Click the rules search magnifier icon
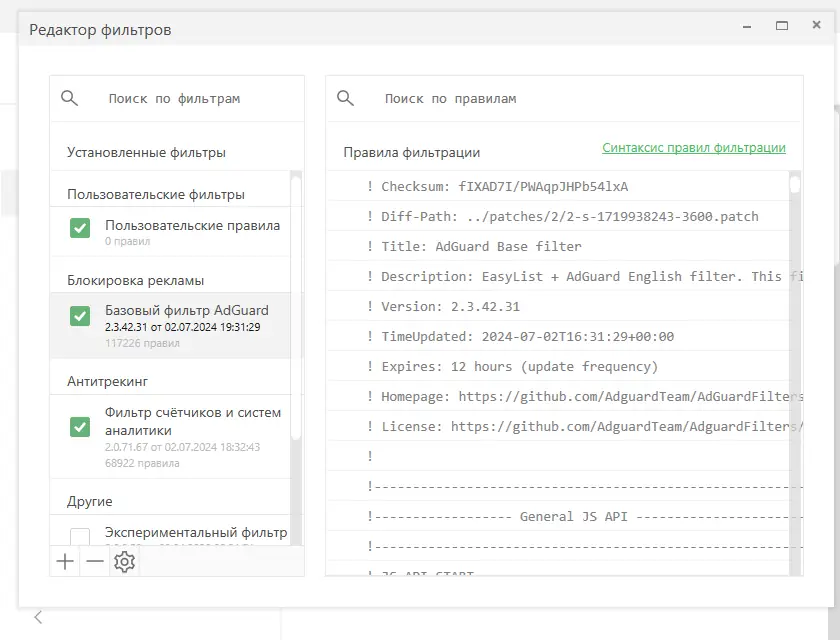This screenshot has height=640, width=840. pyautogui.click(x=346, y=98)
